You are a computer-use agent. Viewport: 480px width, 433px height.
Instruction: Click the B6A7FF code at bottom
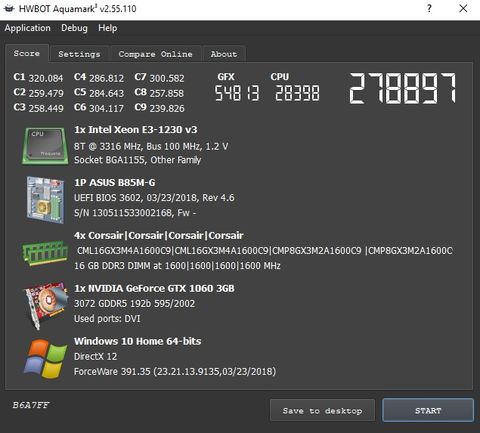tap(31, 405)
